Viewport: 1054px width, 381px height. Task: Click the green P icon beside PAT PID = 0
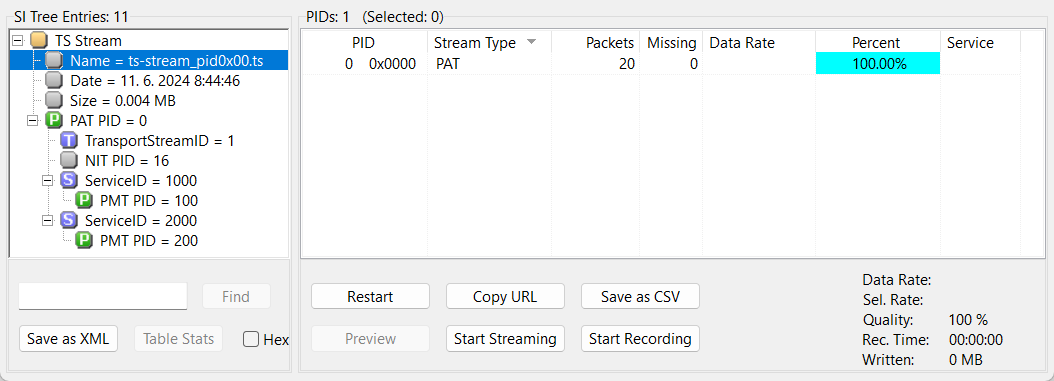54,121
